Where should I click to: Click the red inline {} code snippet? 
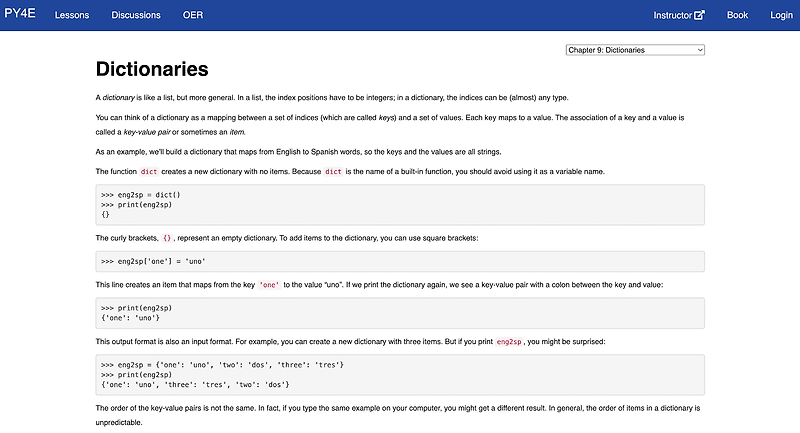pyautogui.click(x=167, y=238)
